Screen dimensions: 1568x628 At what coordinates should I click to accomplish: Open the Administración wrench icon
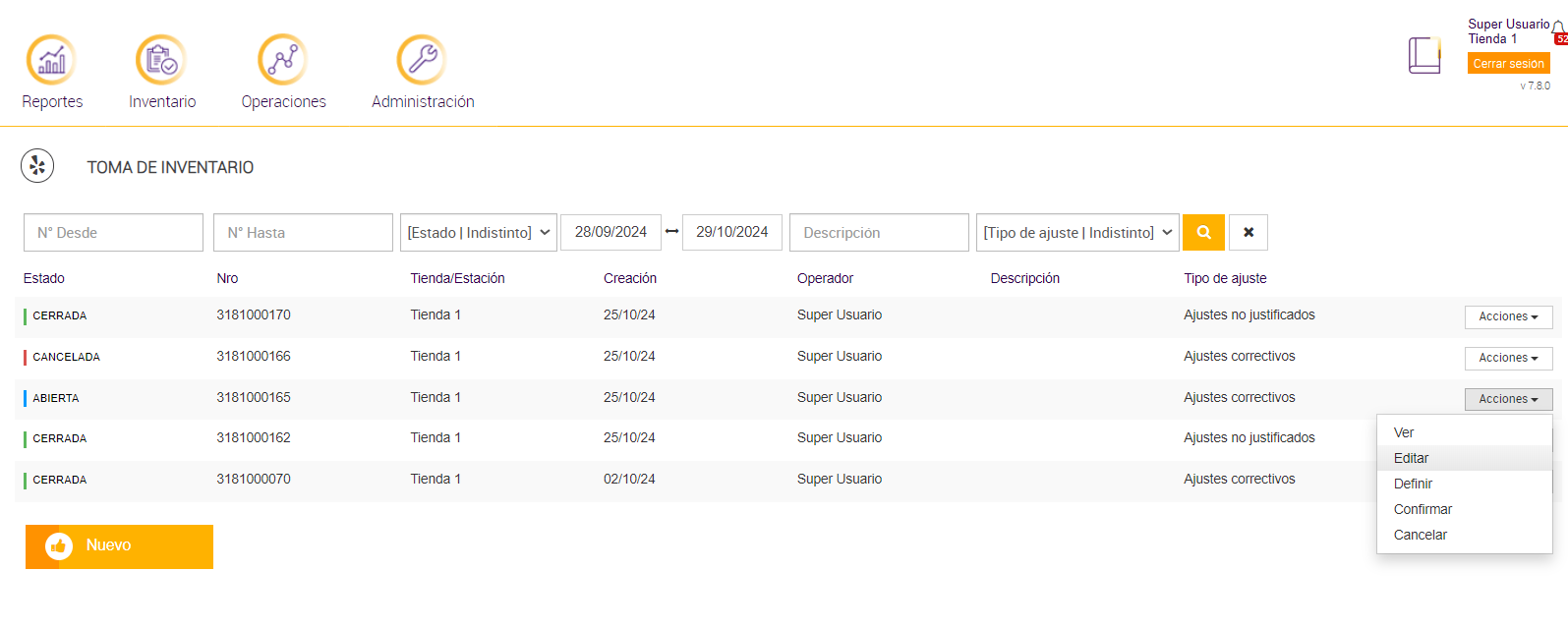tap(422, 60)
